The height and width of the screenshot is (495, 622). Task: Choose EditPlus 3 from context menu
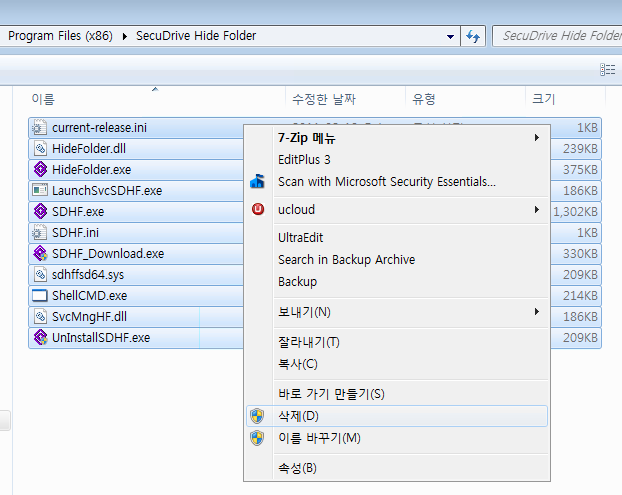point(397,159)
